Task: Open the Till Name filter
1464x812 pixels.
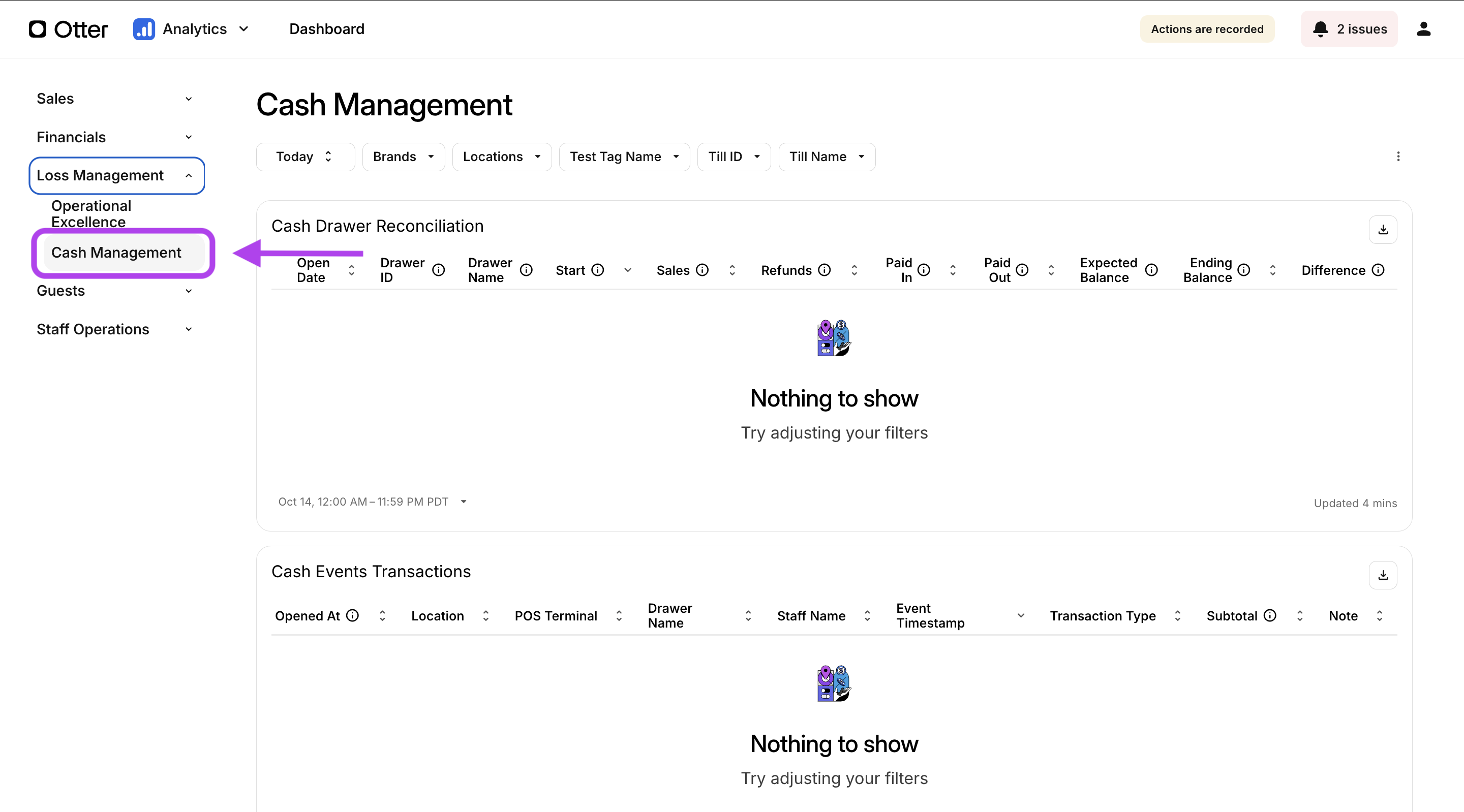Action: [827, 157]
